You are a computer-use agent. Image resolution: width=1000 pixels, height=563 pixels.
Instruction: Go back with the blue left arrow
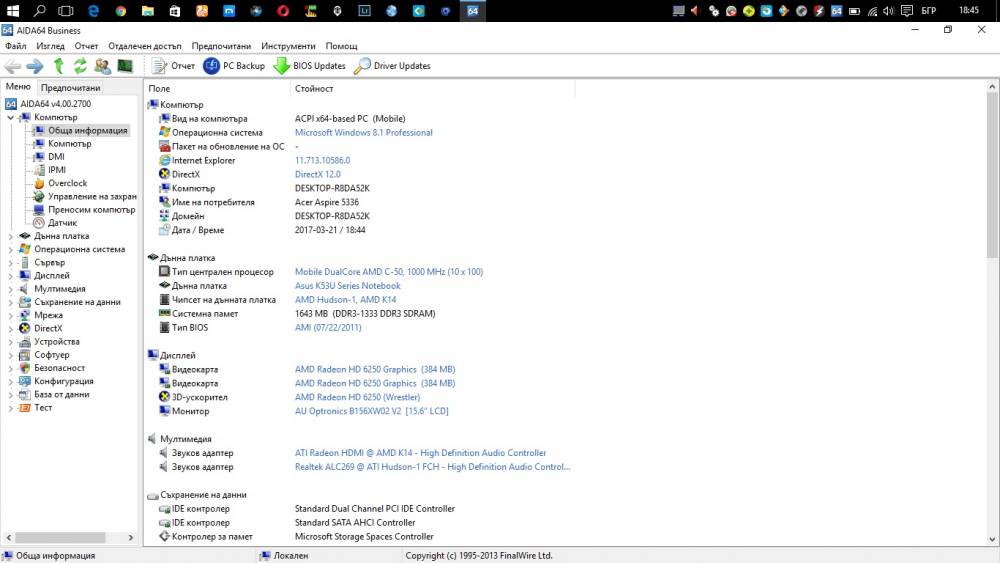[x=13, y=66]
